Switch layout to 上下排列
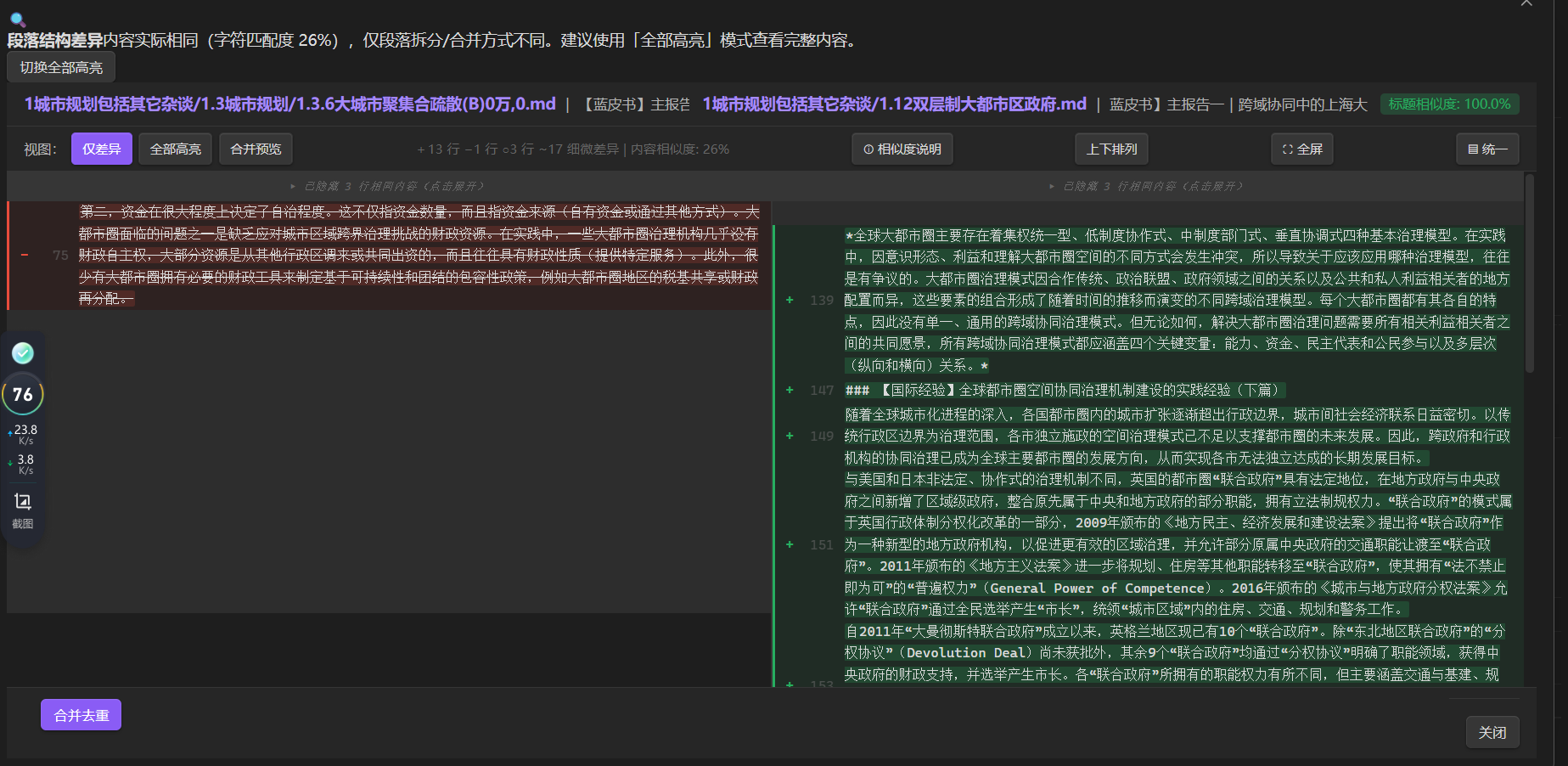Screen dimensions: 1568x766 1112,149
